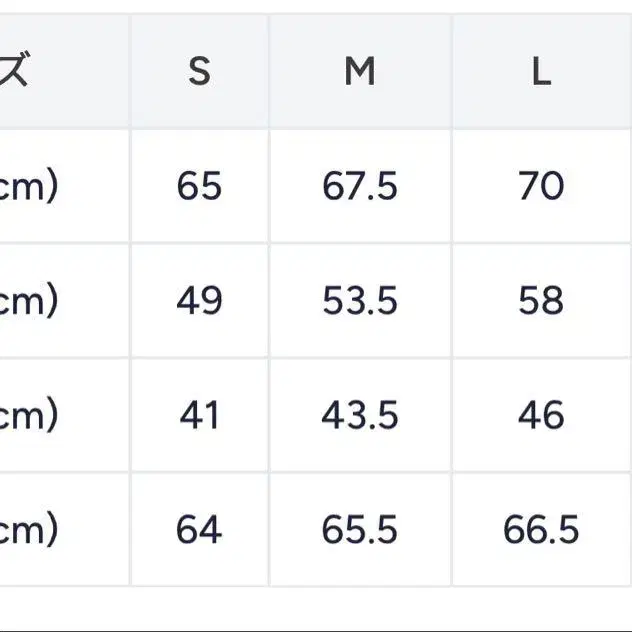Click the L size column header
This screenshot has width=632, height=632.
click(x=541, y=71)
